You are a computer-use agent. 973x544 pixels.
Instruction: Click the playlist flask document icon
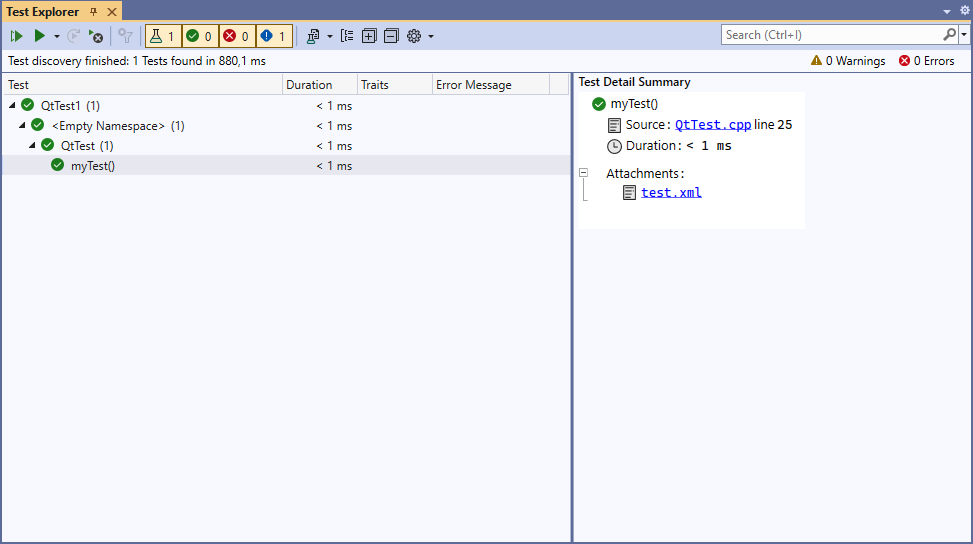coord(313,36)
